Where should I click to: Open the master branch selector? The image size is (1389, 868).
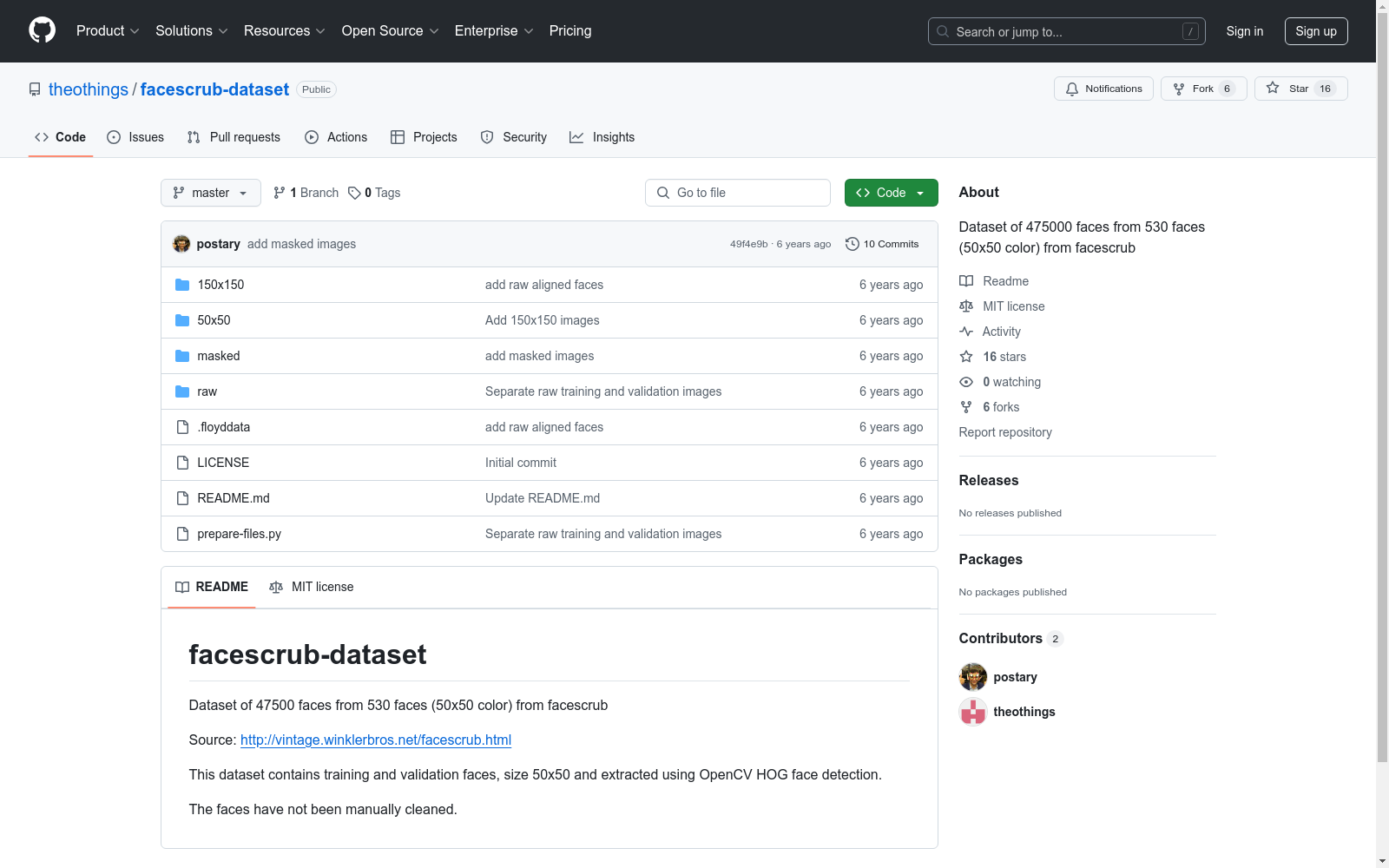pos(211,193)
